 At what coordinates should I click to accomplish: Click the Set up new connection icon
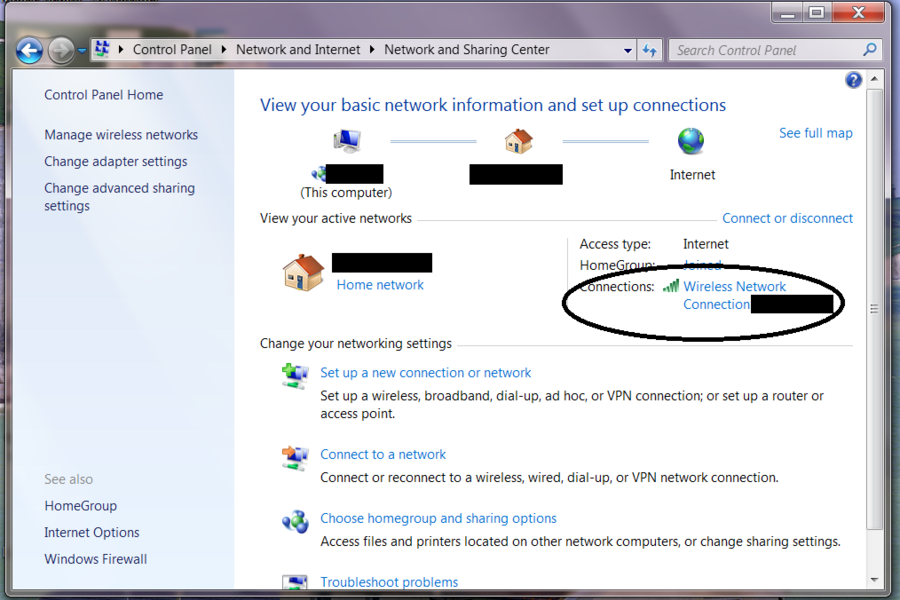[295, 374]
